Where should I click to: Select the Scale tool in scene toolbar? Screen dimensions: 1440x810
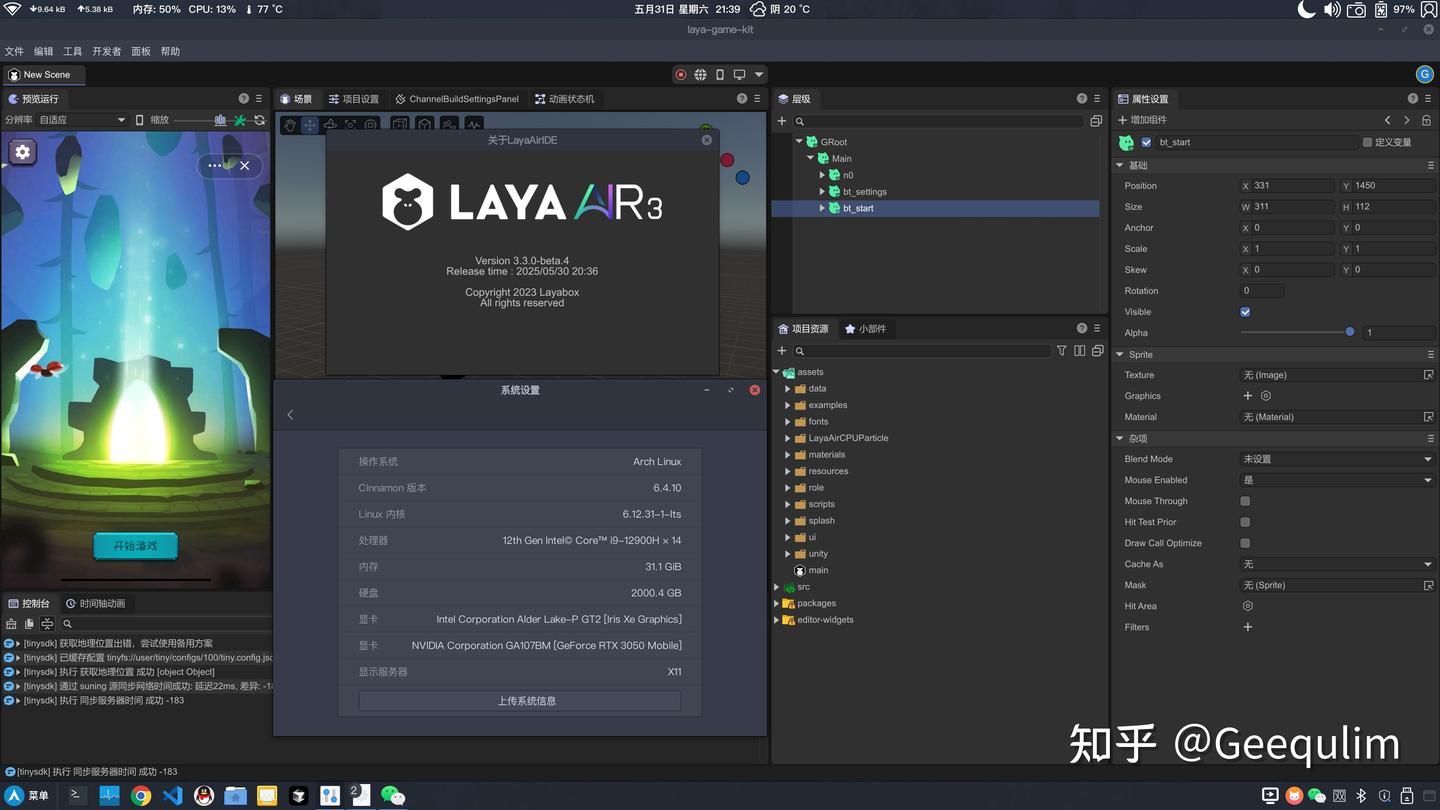(x=352, y=124)
